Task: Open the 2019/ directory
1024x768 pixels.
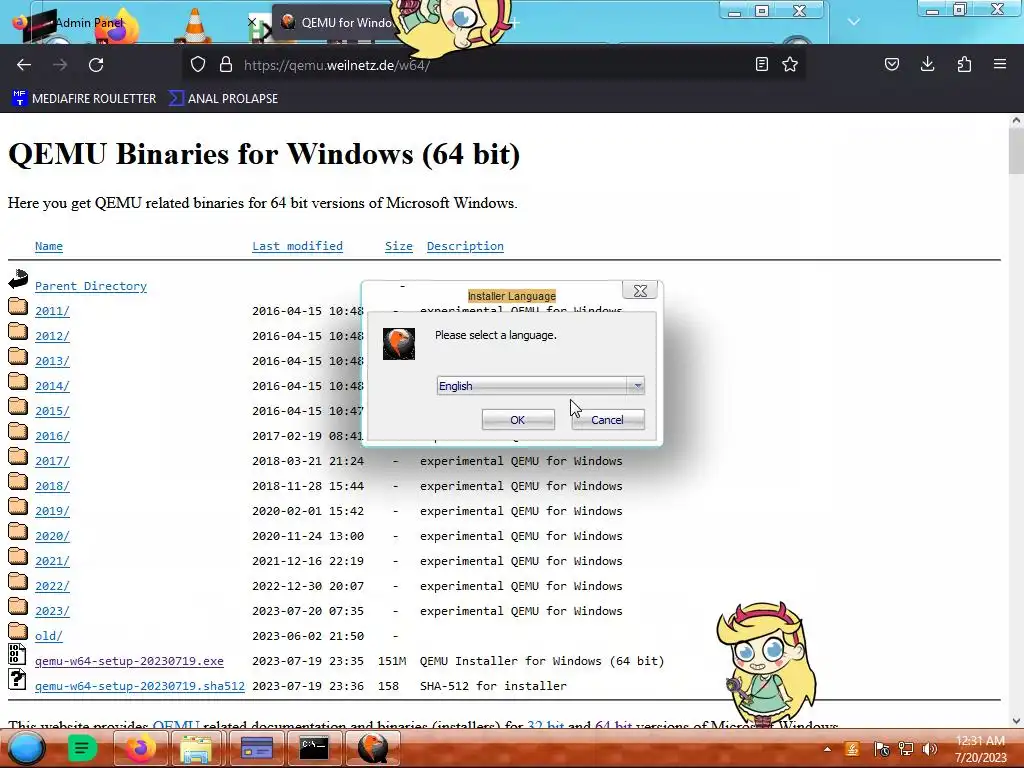Action: pyautogui.click(x=52, y=511)
